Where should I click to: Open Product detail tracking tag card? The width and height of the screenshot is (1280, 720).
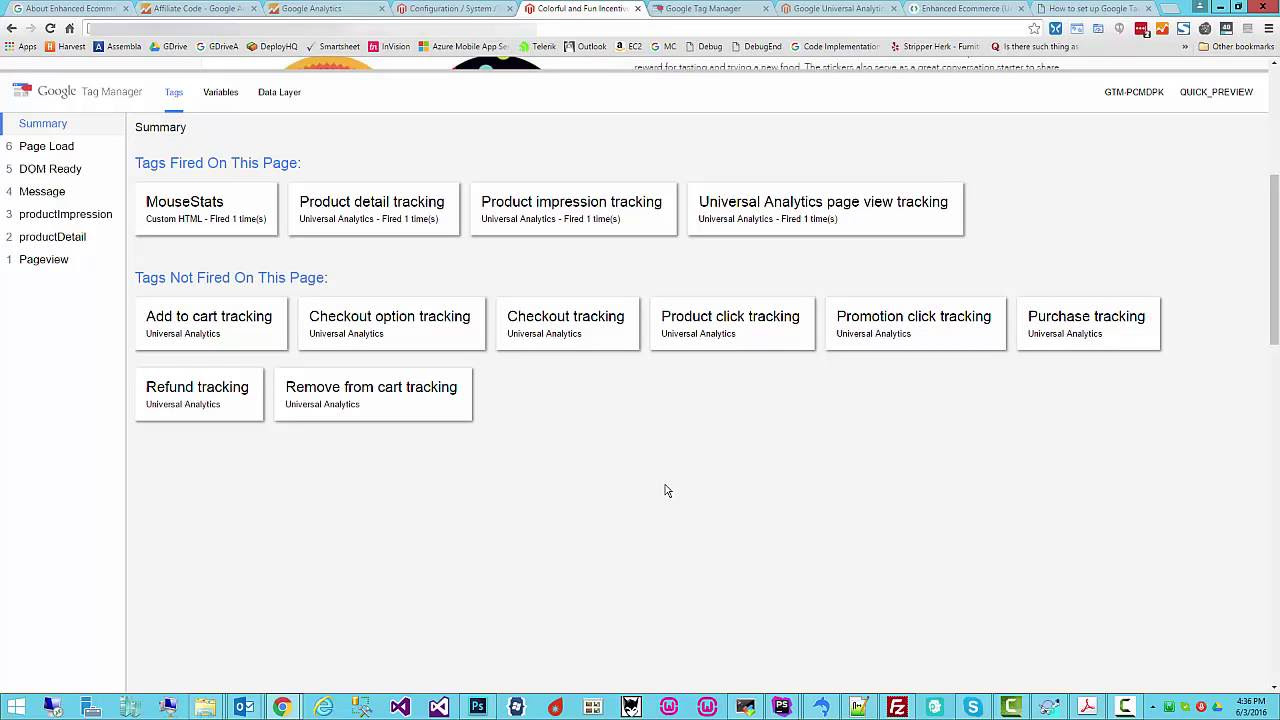point(374,209)
